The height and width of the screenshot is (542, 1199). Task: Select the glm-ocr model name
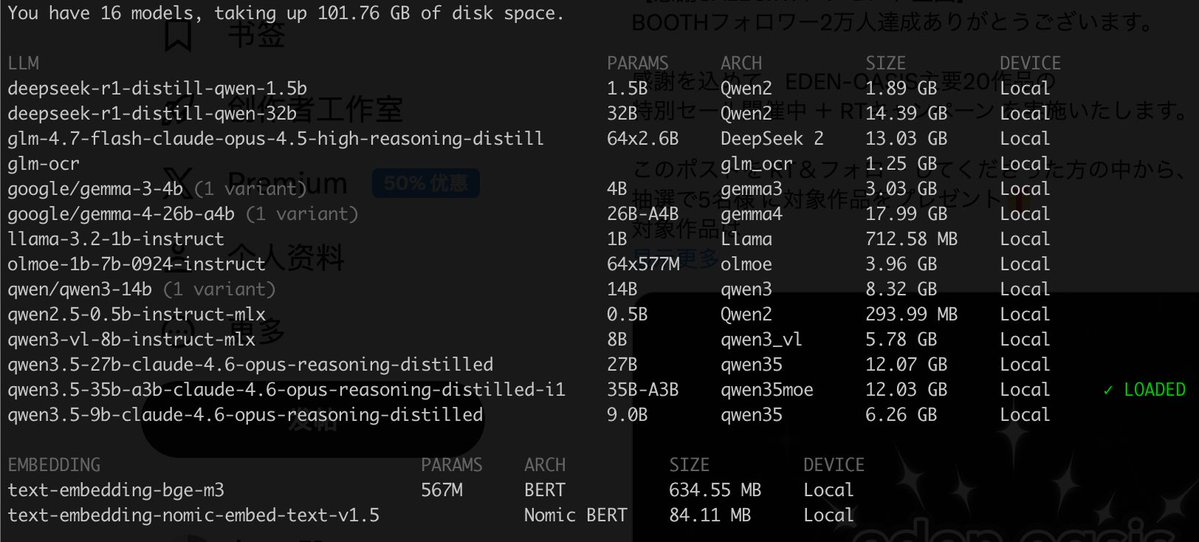pos(44,164)
